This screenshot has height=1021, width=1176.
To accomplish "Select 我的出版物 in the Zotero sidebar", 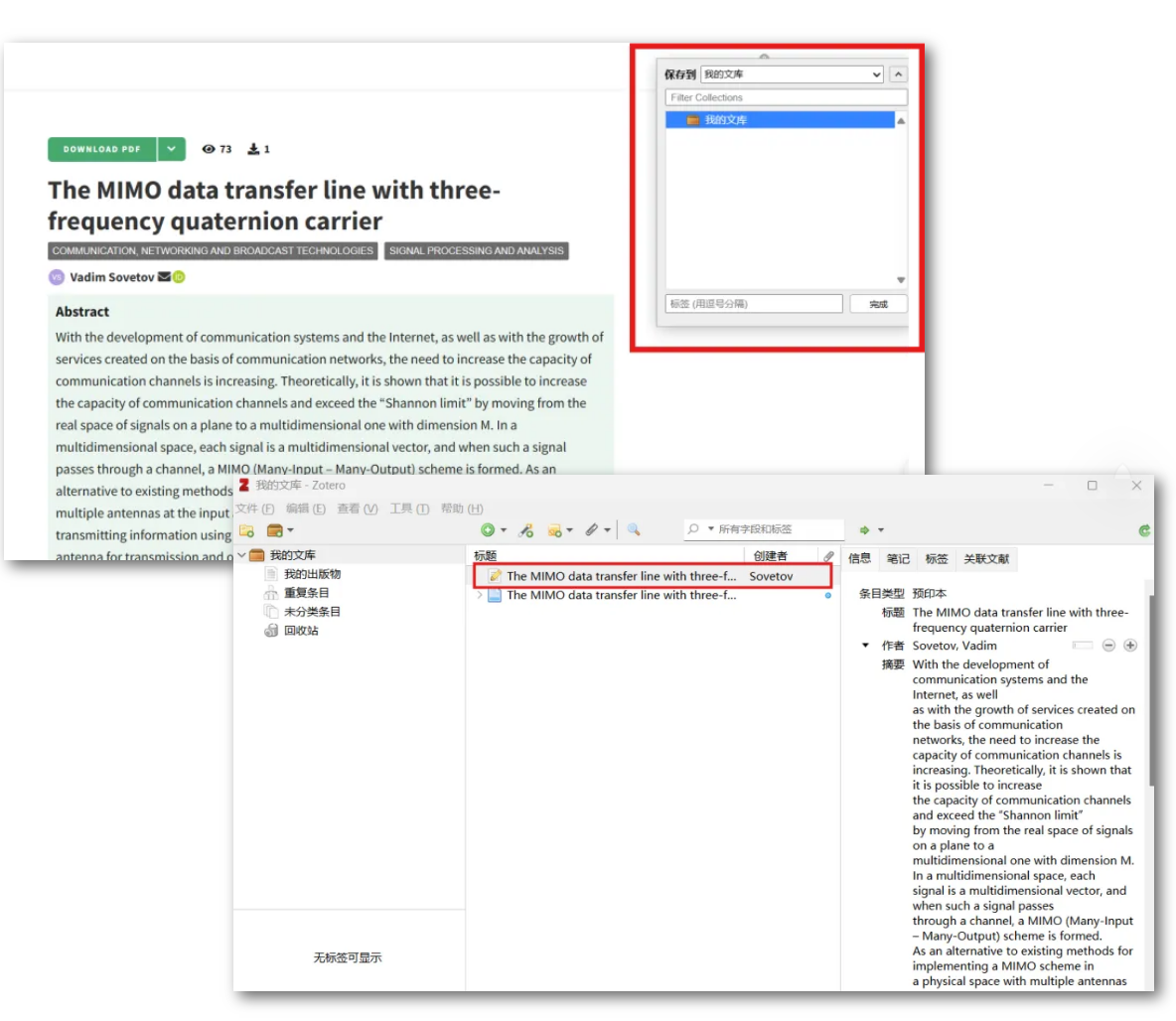I will (x=312, y=574).
